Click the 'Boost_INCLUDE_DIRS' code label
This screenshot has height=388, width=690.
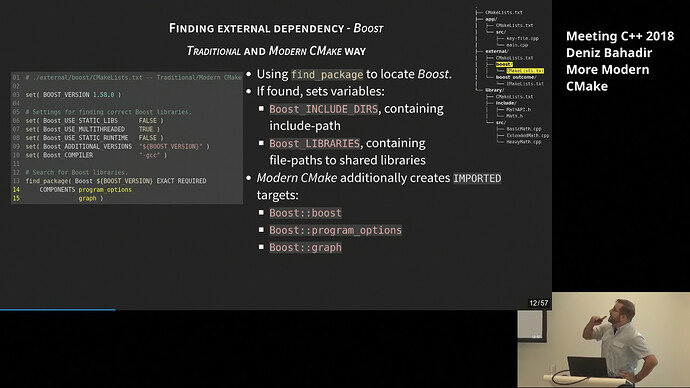[323, 109]
